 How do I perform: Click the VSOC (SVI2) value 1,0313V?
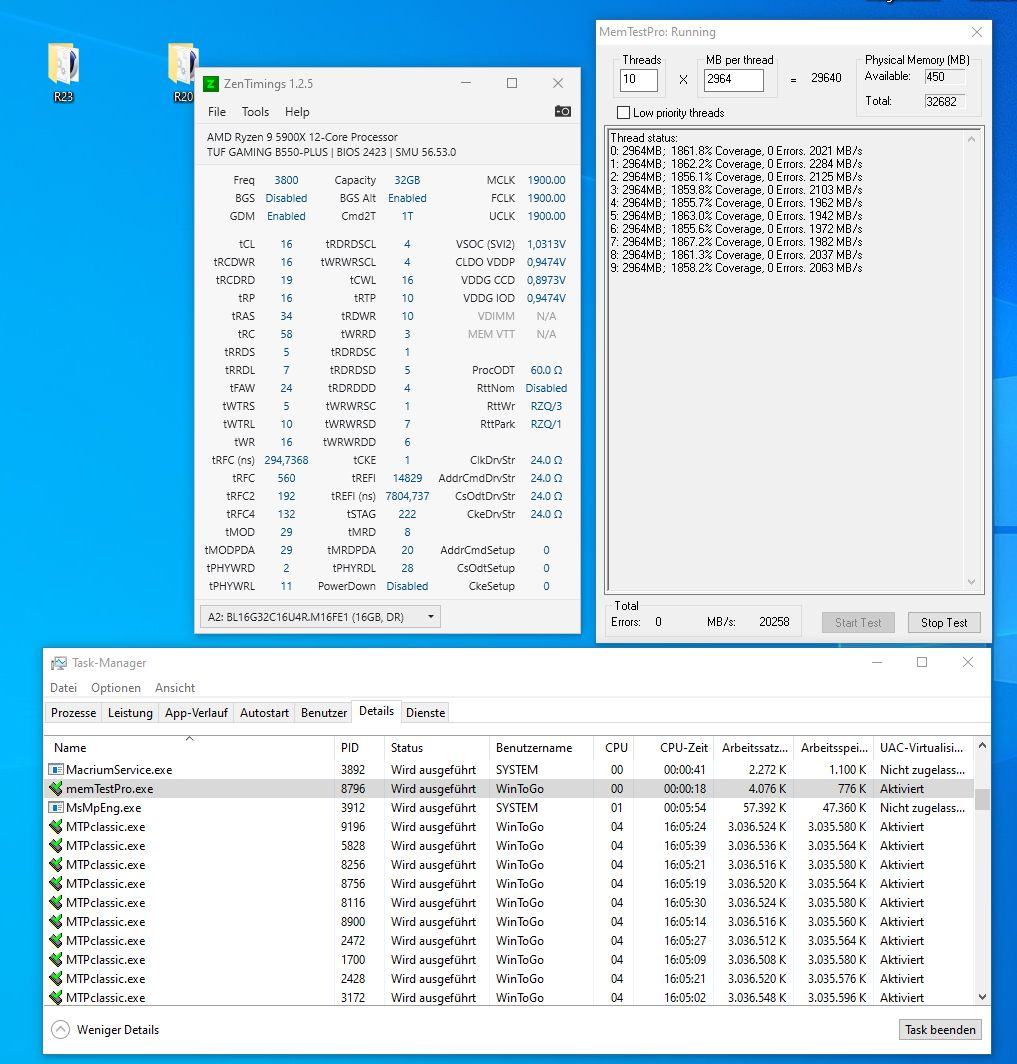(x=546, y=244)
